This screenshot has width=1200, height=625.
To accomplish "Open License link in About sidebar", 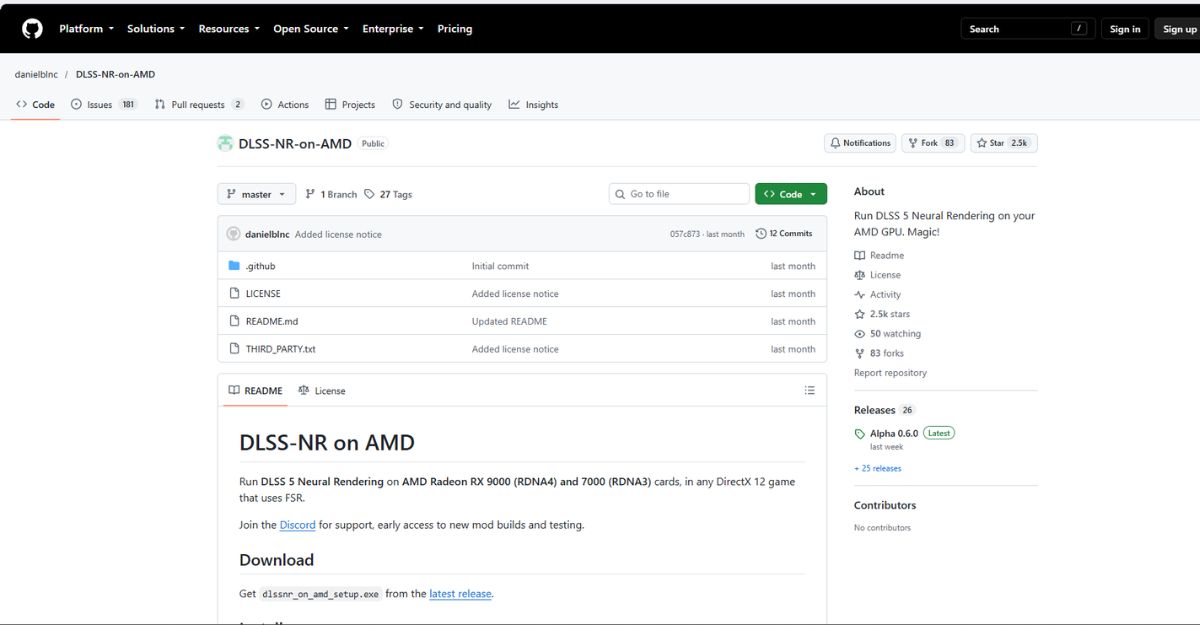I will (x=877, y=275).
